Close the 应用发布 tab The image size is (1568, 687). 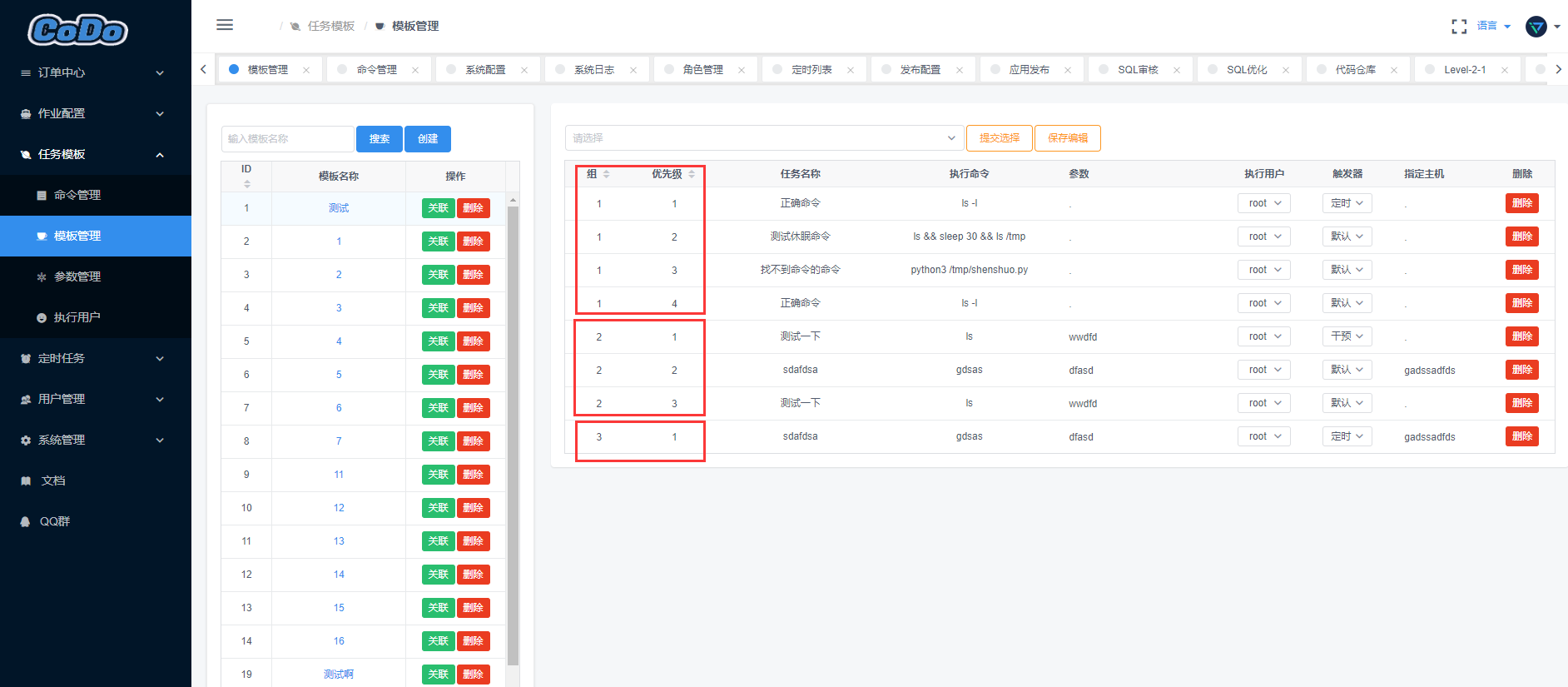[1068, 70]
